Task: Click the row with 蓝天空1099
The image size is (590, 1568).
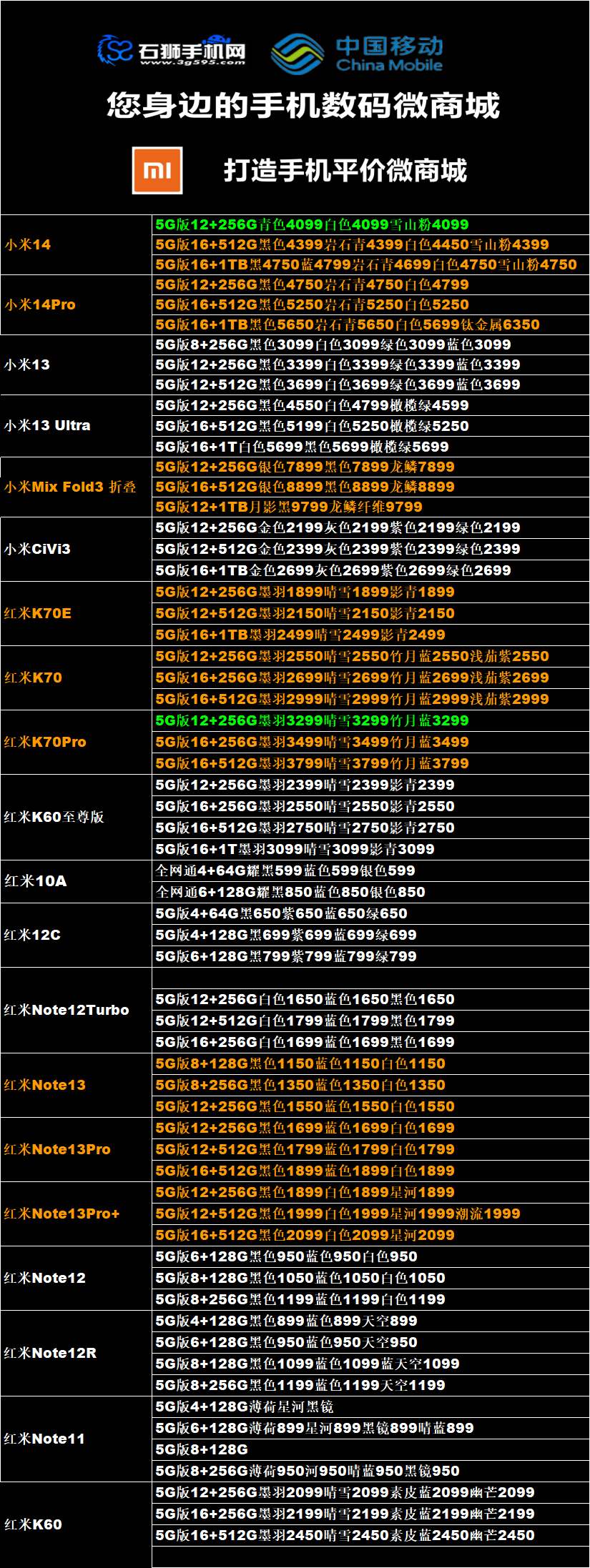Action: click(x=371, y=1364)
